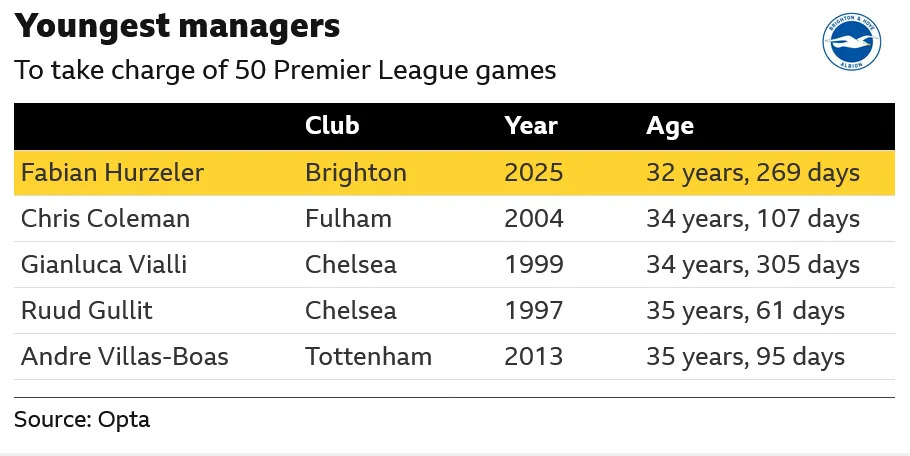Click the 'Source: Opta' footer text
Viewport: 910px width, 456px height.
click(x=82, y=419)
